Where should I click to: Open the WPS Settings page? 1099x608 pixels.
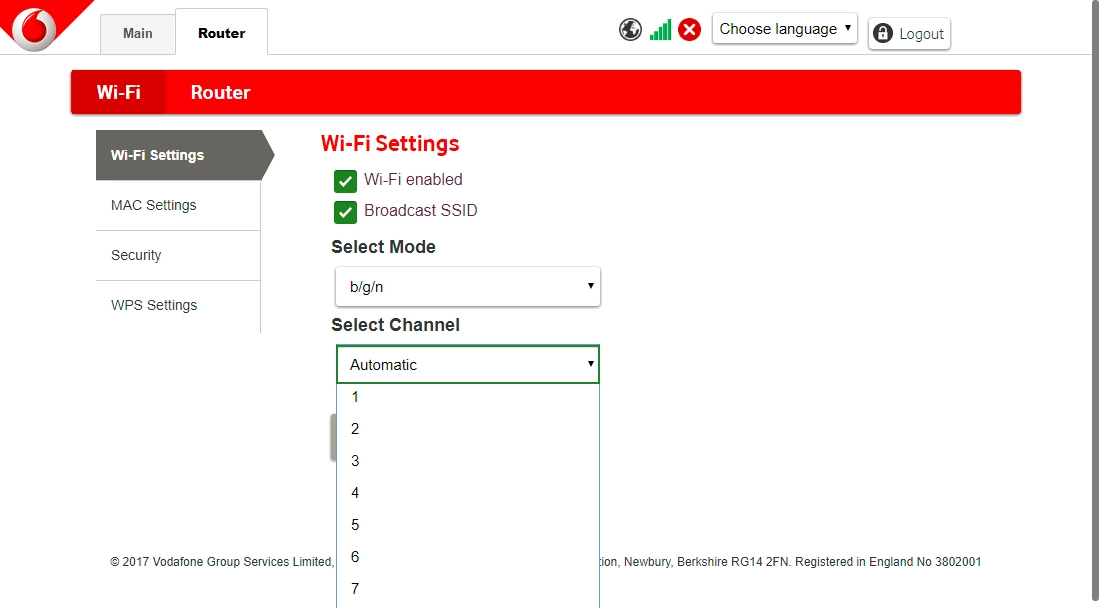click(x=154, y=305)
